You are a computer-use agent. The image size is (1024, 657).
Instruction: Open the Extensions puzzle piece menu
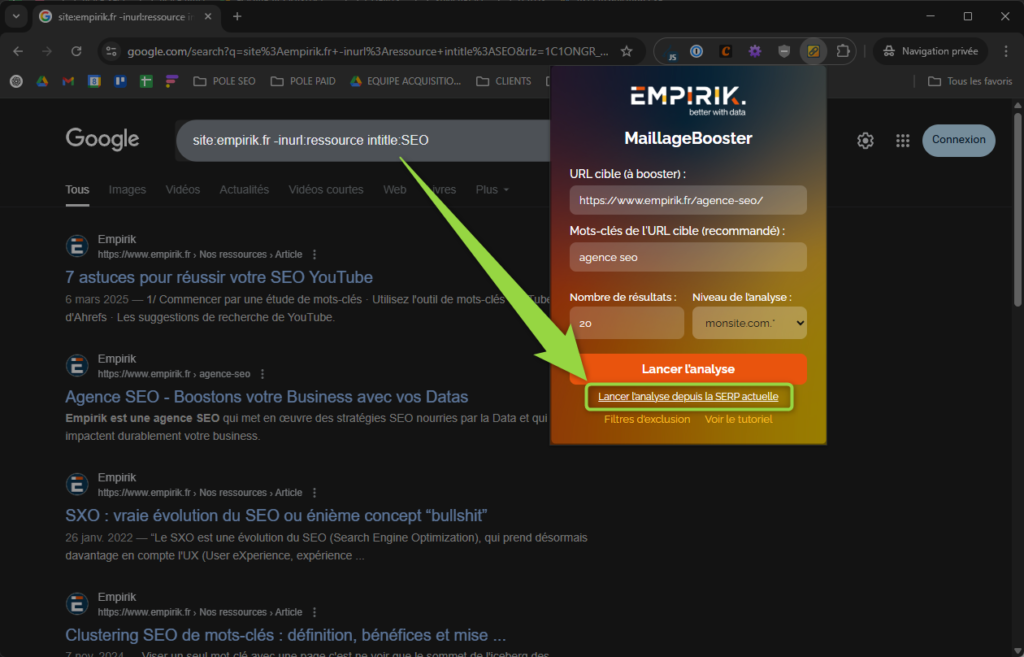(x=842, y=51)
